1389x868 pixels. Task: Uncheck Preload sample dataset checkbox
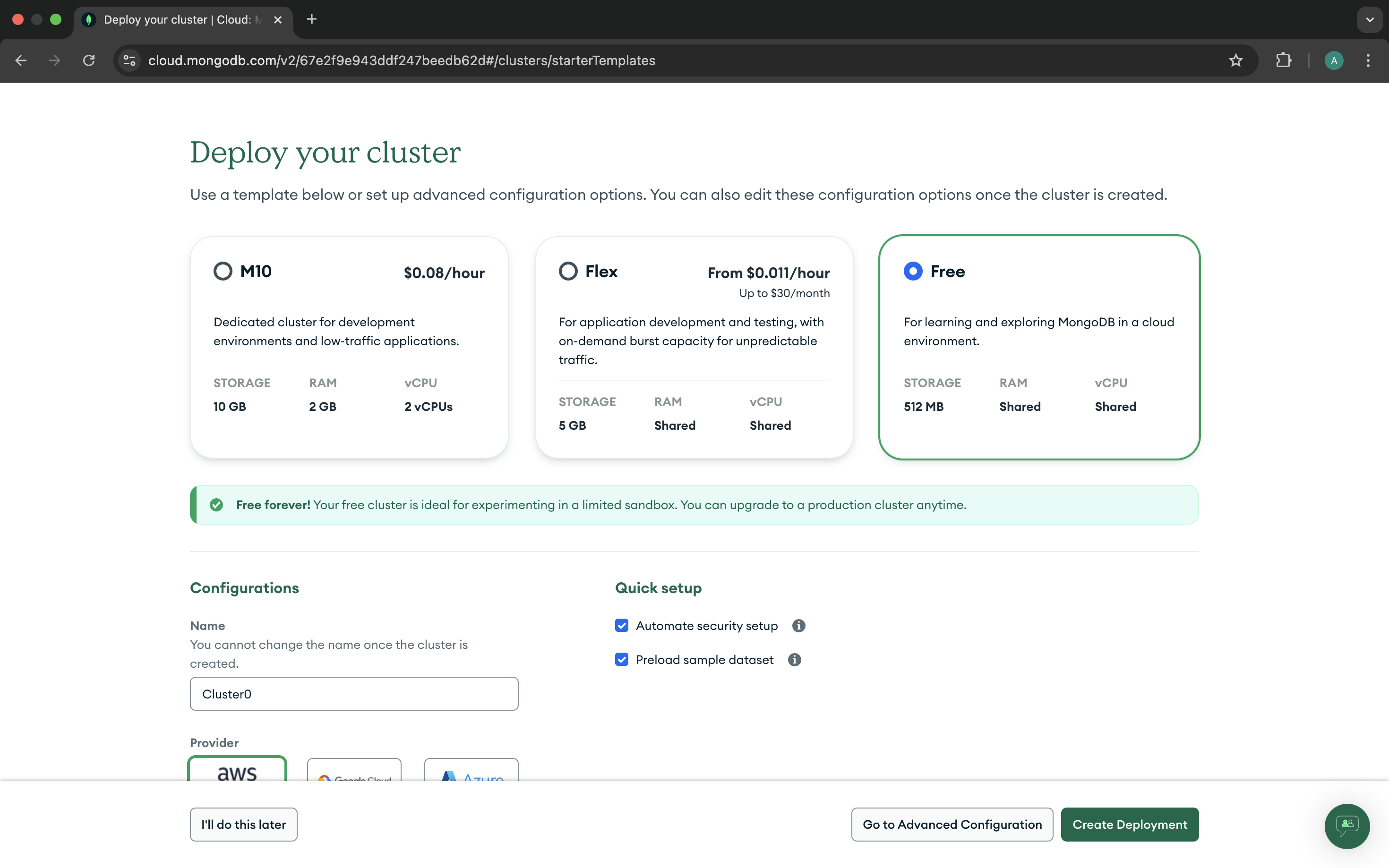pos(621,660)
